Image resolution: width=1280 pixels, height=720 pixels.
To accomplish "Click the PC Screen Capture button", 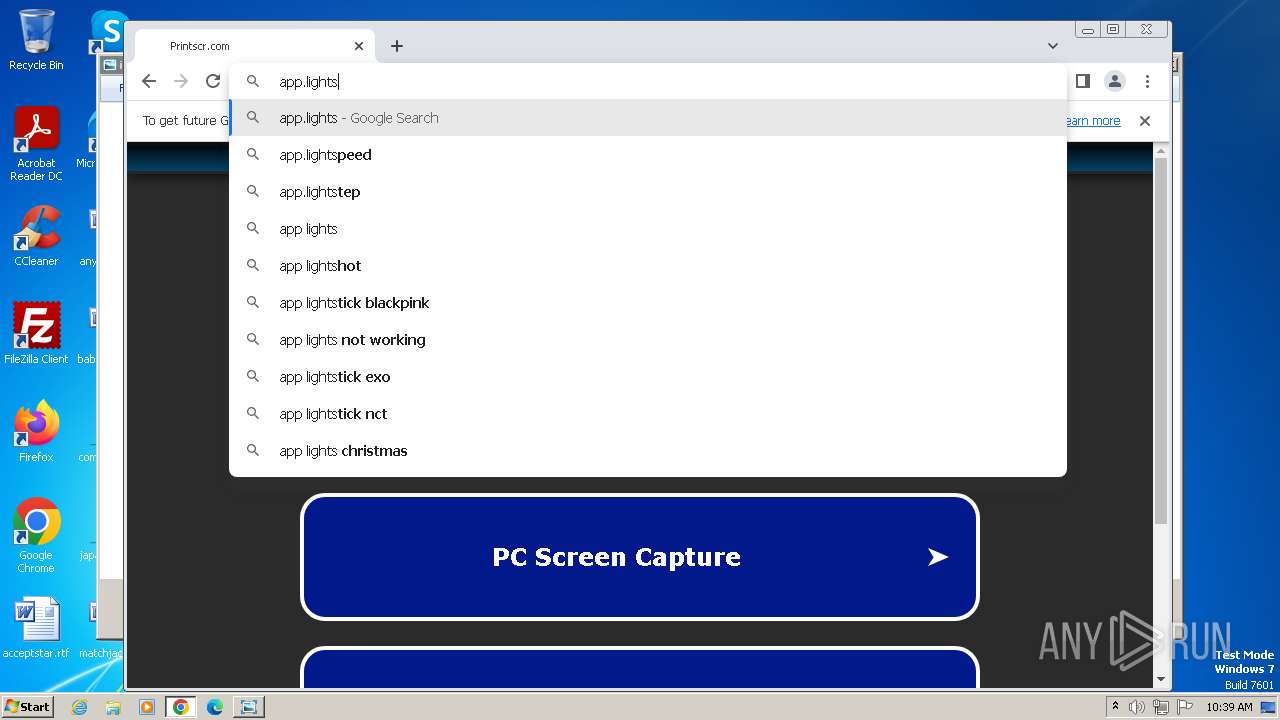I will tap(640, 557).
